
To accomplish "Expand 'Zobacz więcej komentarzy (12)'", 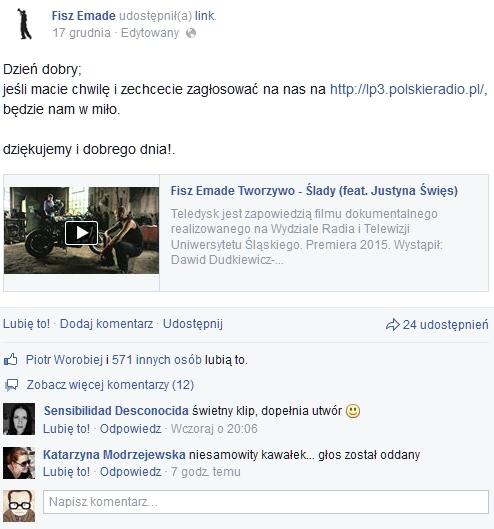I will point(110,385).
